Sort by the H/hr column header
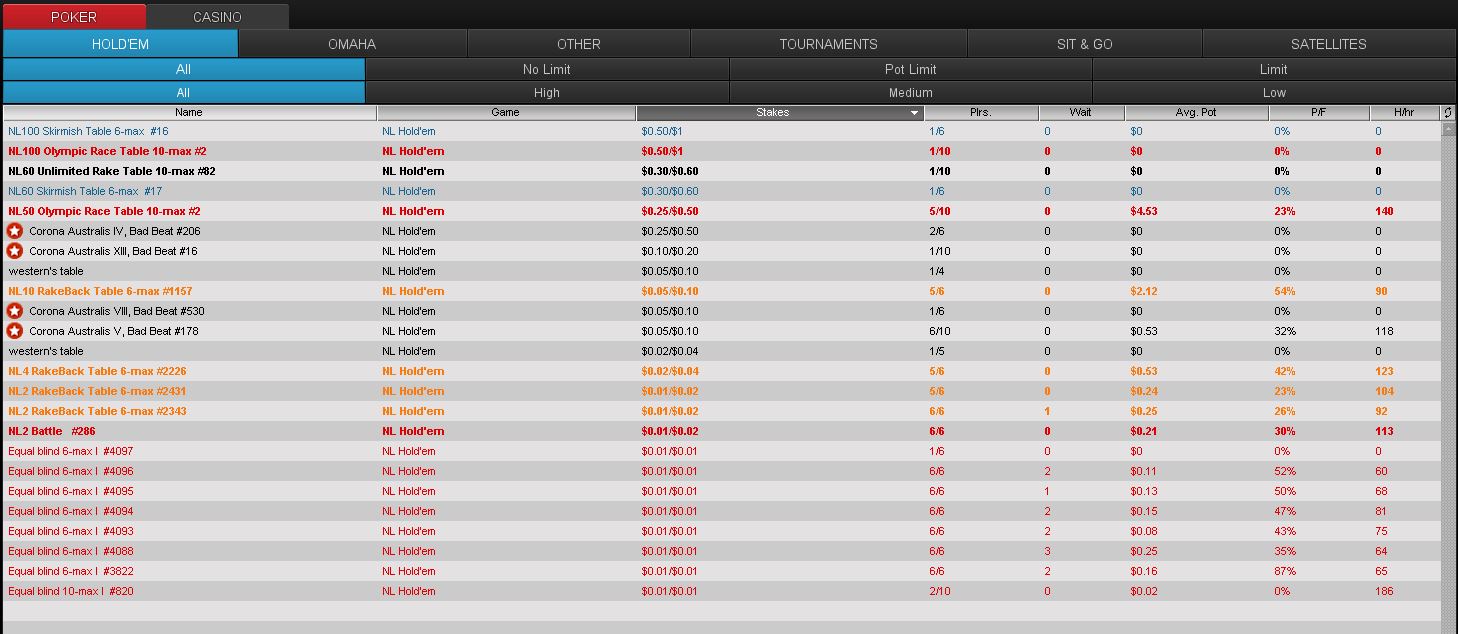This screenshot has width=1458, height=634. click(x=1404, y=113)
